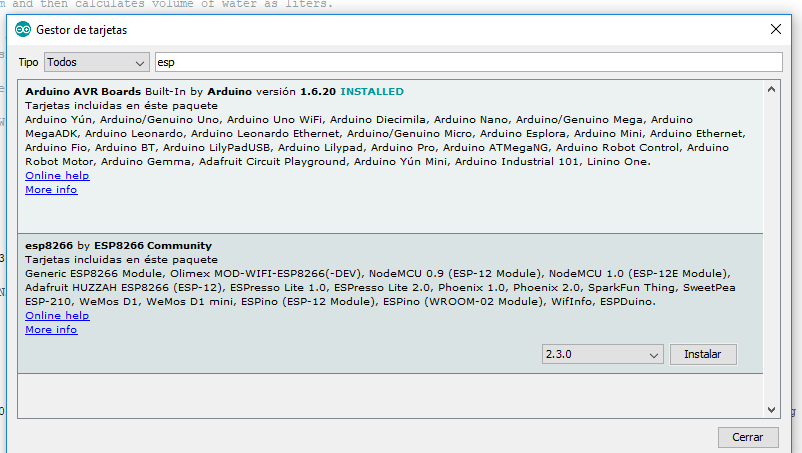Image resolution: width=802 pixels, height=453 pixels.
Task: Click the Arduino logo in title bar
Action: pos(22,30)
